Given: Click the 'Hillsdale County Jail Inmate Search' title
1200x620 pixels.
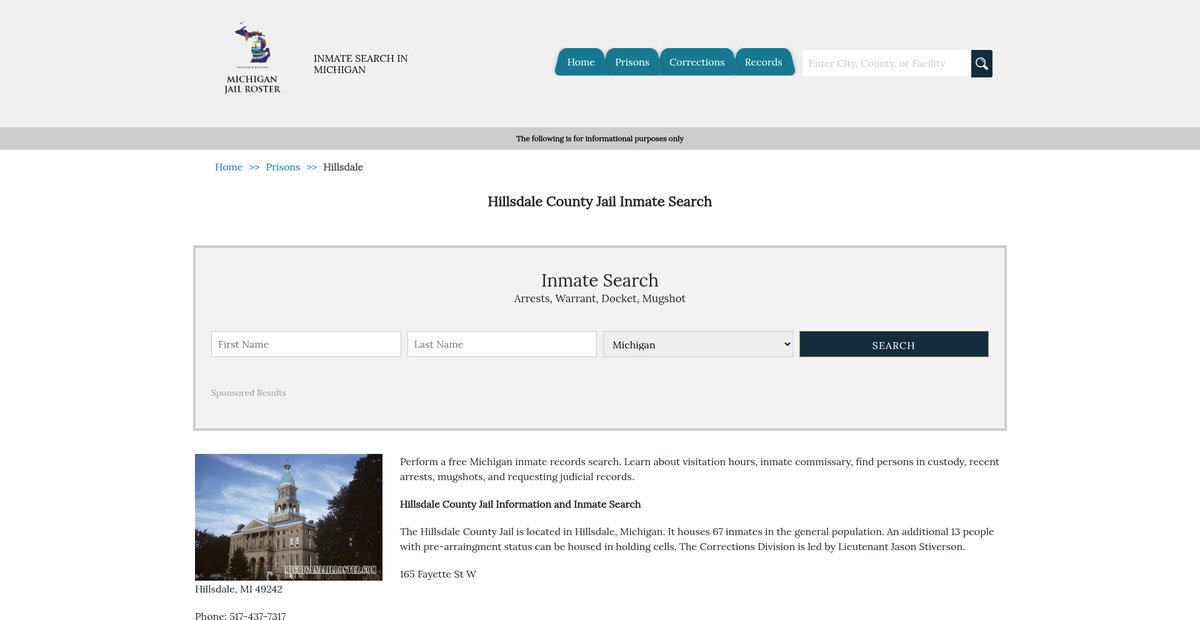Looking at the screenshot, I should [600, 201].
